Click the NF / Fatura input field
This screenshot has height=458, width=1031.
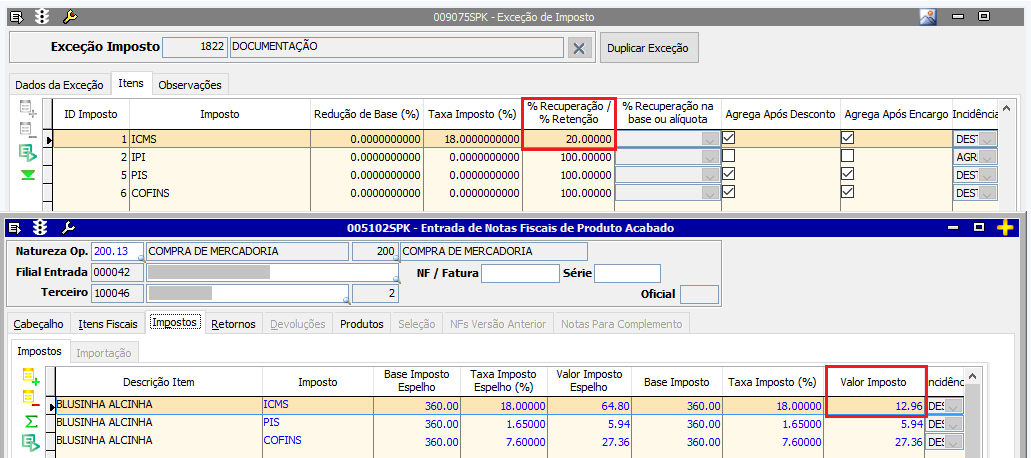[520, 273]
